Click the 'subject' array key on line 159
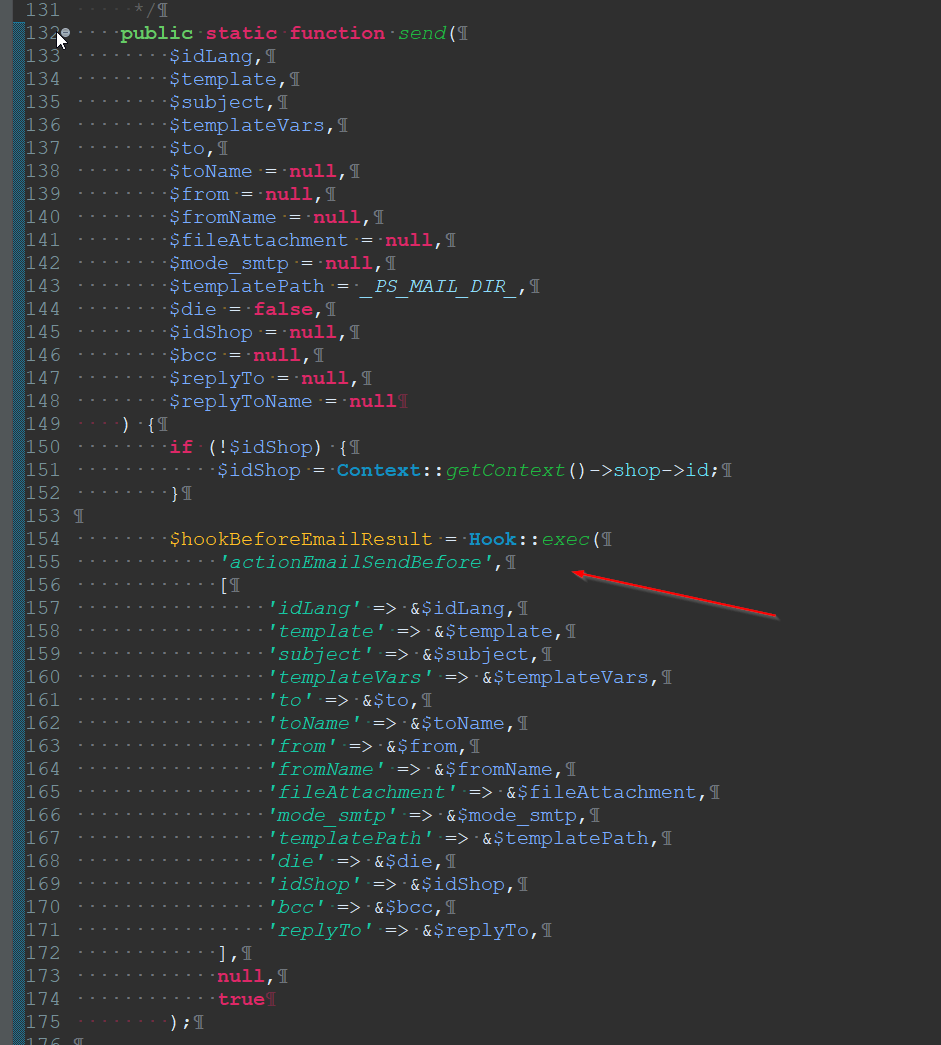This screenshot has height=1045, width=941. coord(320,654)
